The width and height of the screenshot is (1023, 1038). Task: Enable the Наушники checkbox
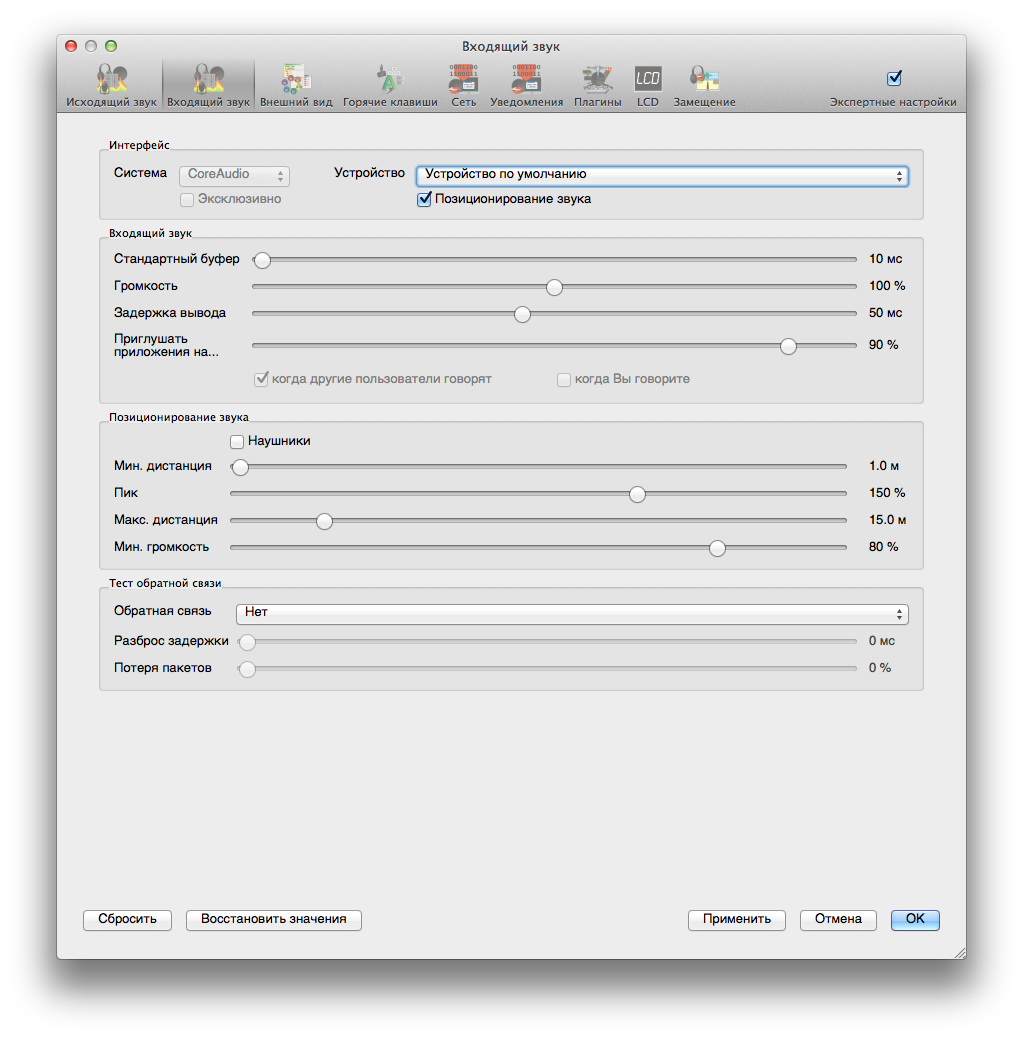238,441
